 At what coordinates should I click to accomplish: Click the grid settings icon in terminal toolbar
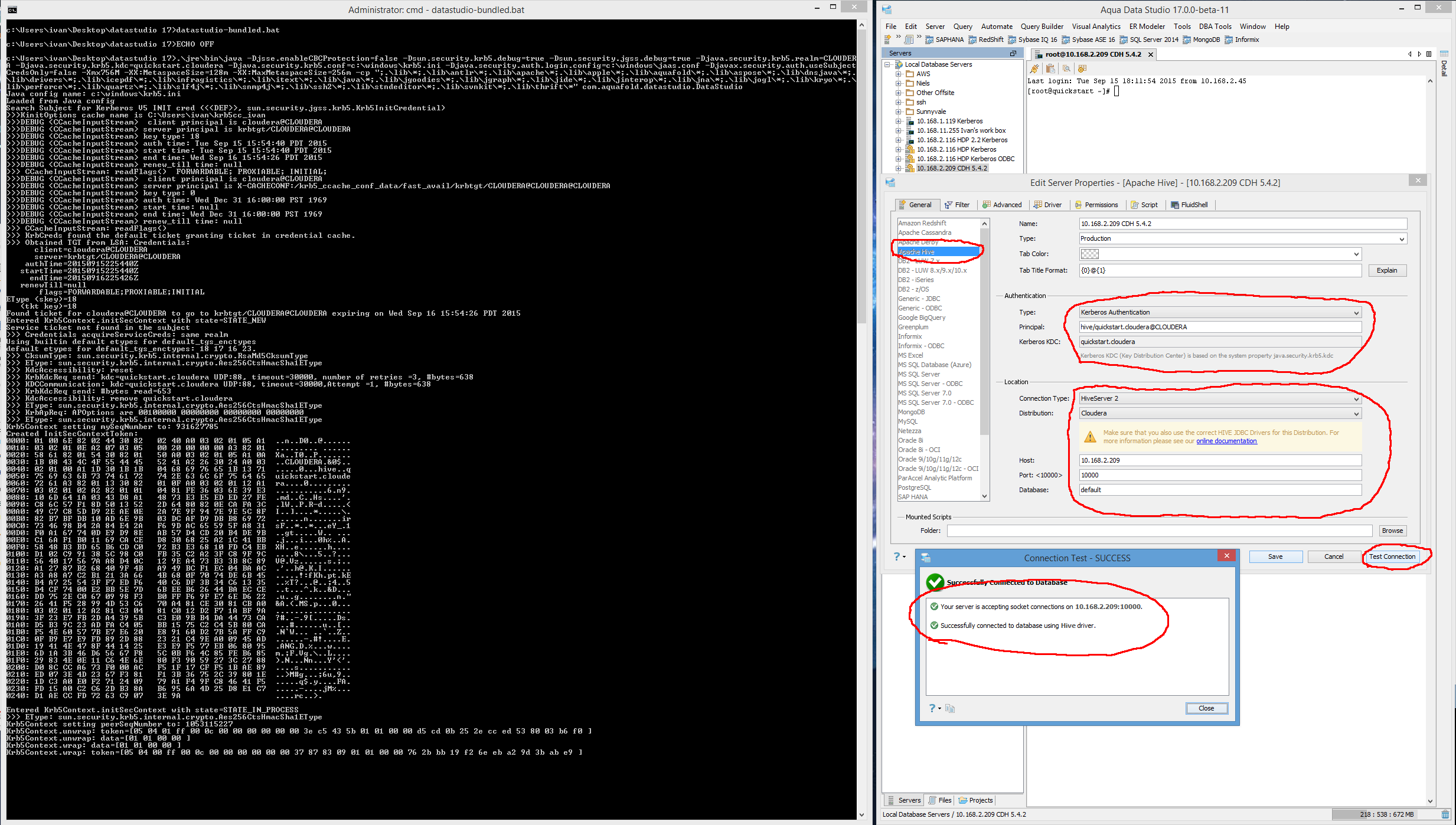(1082, 68)
